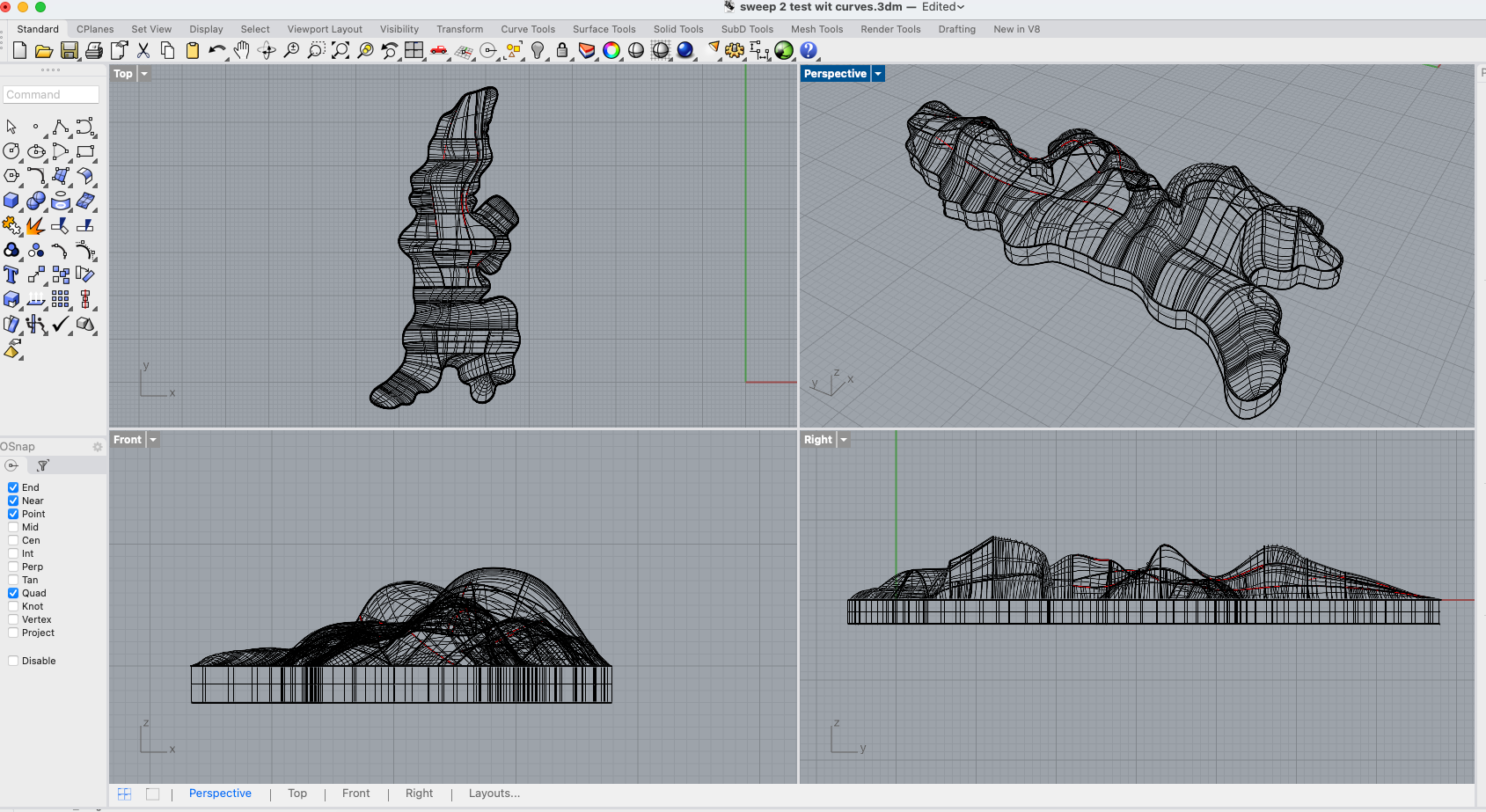Open the Layers icon in toolbar

(x=587, y=51)
